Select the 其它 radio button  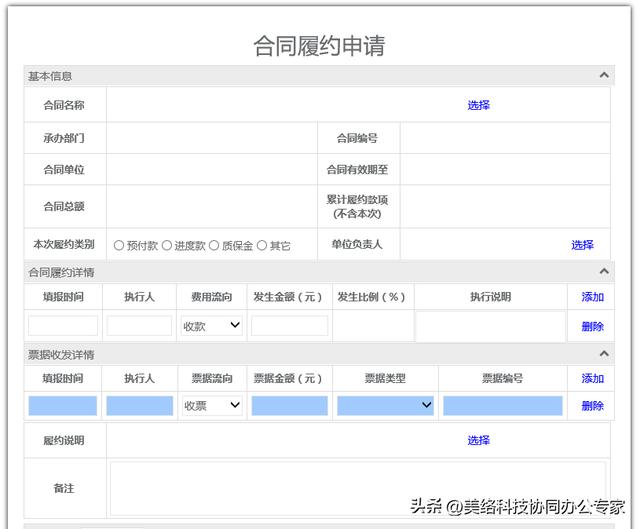[262, 245]
